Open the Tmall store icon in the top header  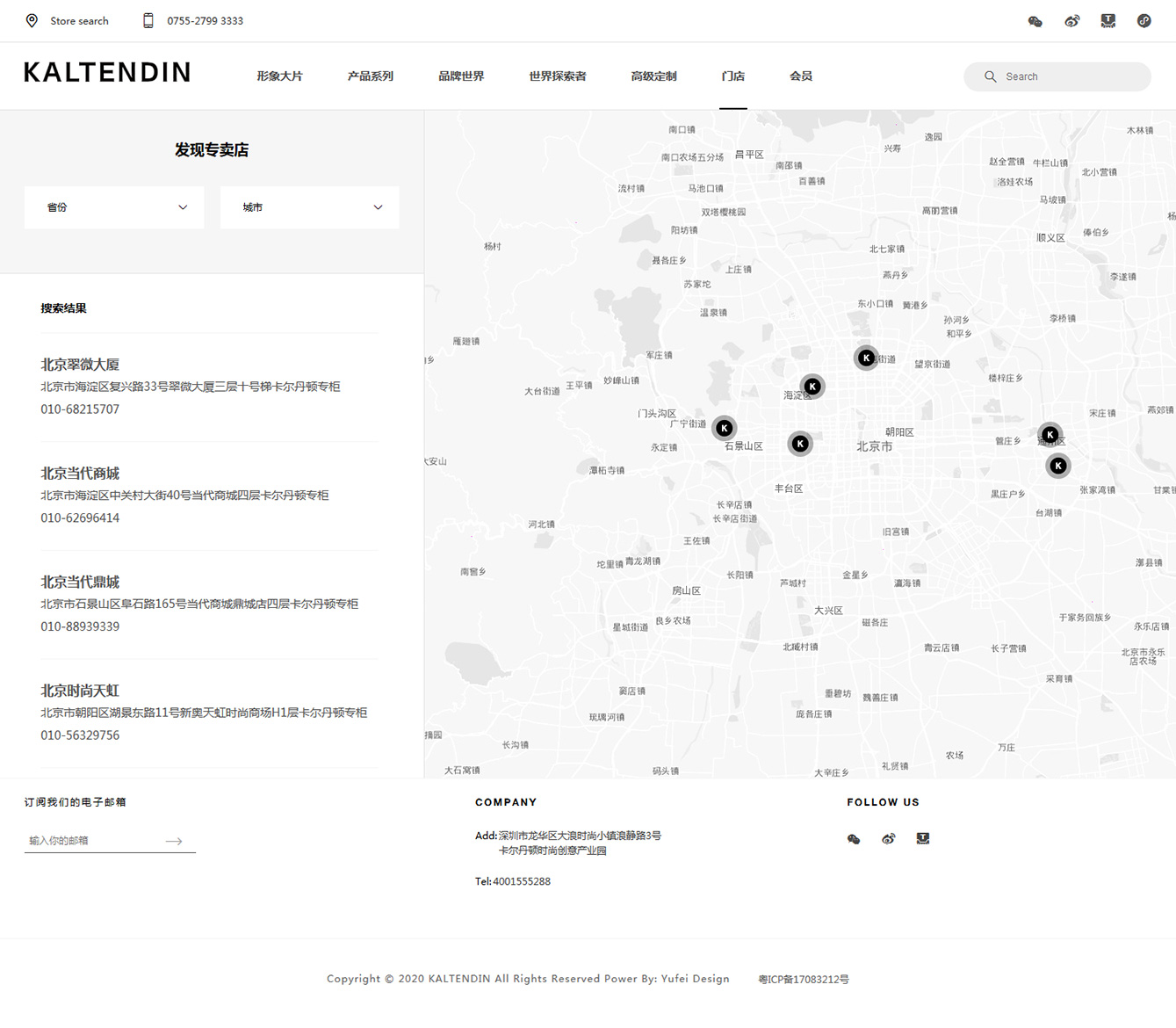pos(1107,21)
